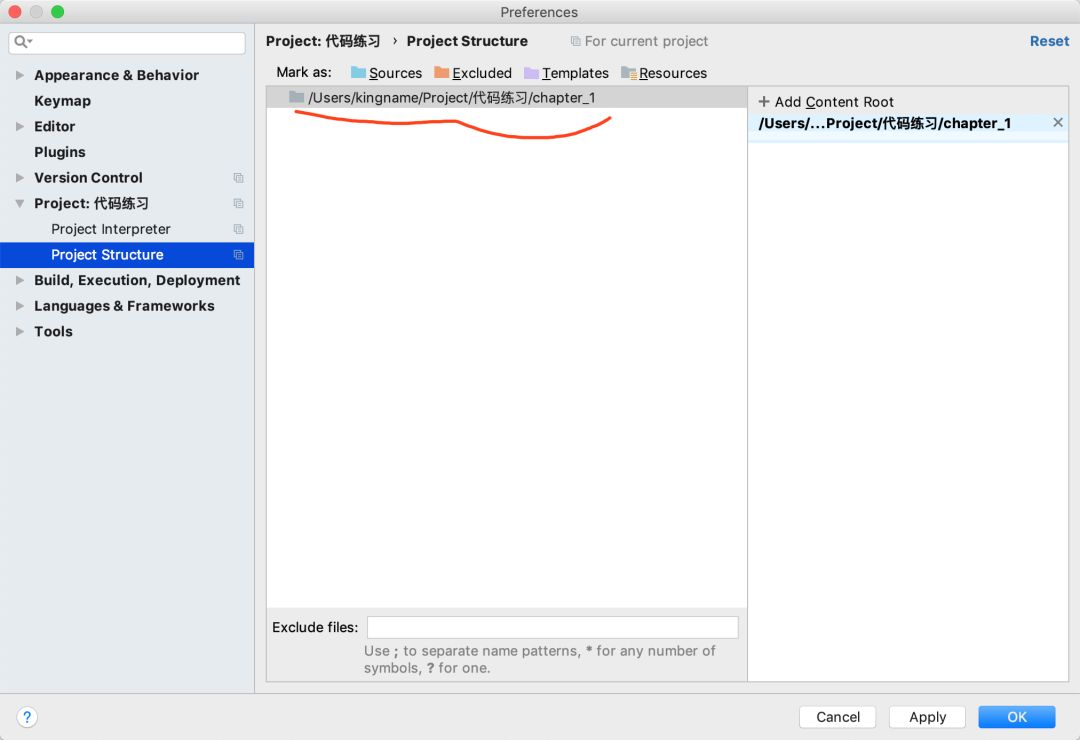Image resolution: width=1080 pixels, height=740 pixels.
Task: Mark folder as Resources
Action: tap(663, 73)
